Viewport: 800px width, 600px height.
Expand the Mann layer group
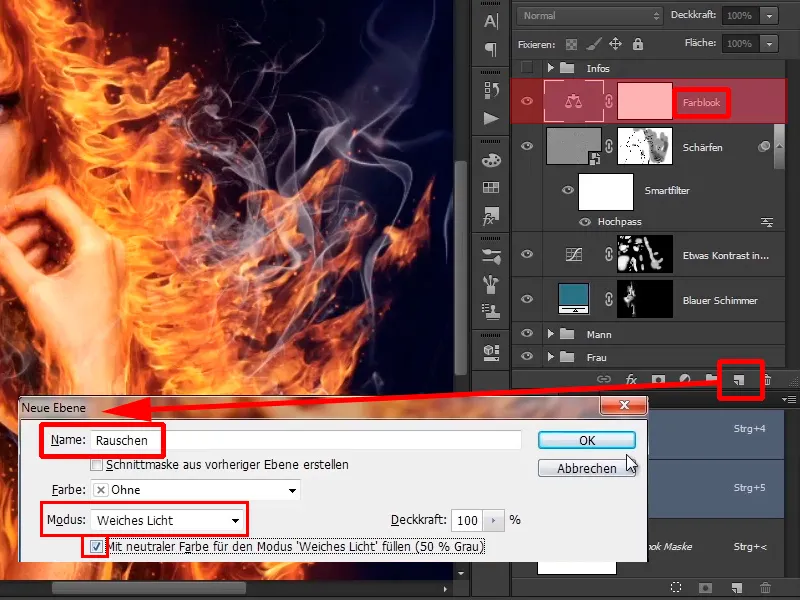551,334
